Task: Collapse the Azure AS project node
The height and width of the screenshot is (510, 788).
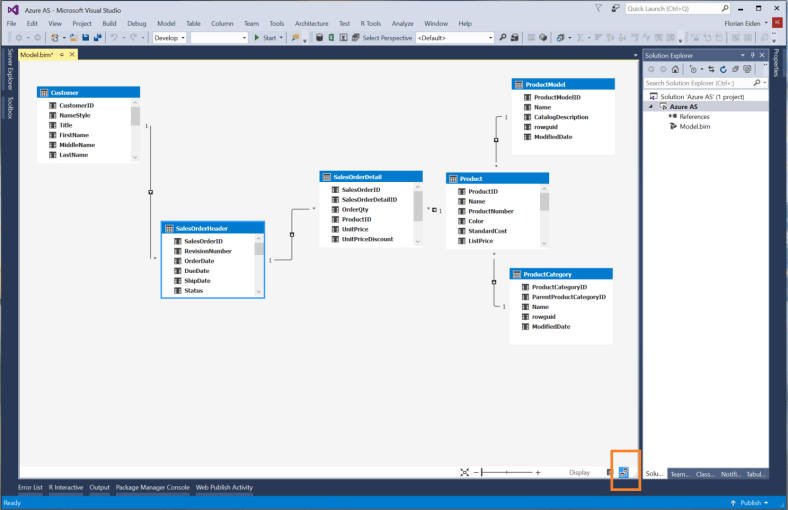Action: [651, 106]
